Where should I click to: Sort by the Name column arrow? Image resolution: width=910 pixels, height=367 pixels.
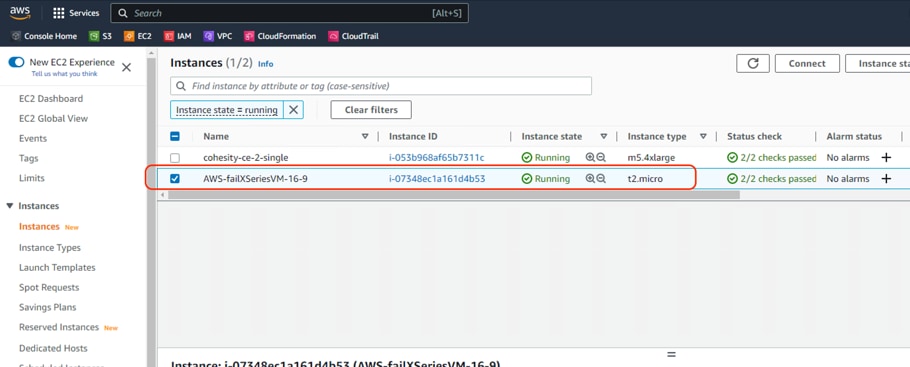(365, 136)
